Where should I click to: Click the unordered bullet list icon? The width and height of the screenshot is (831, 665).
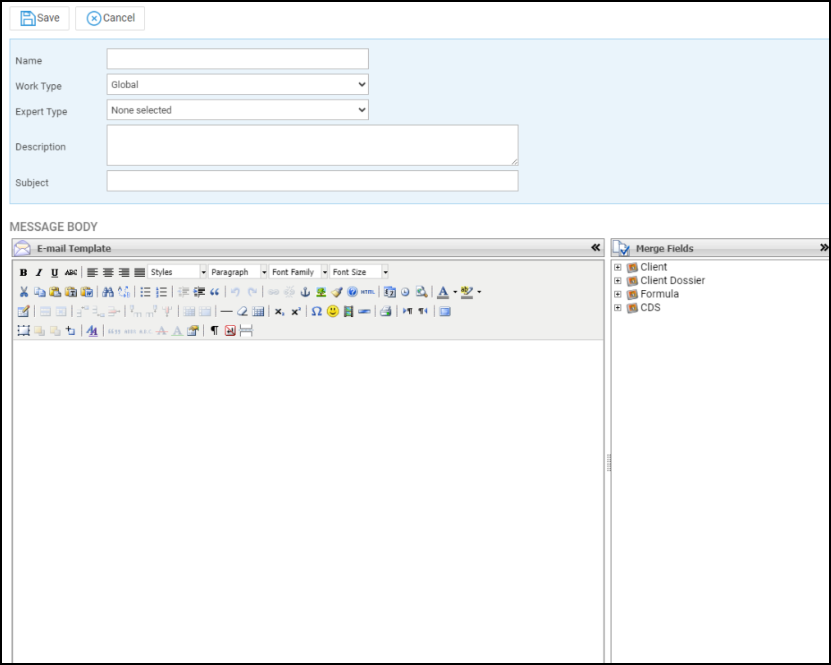click(x=145, y=292)
